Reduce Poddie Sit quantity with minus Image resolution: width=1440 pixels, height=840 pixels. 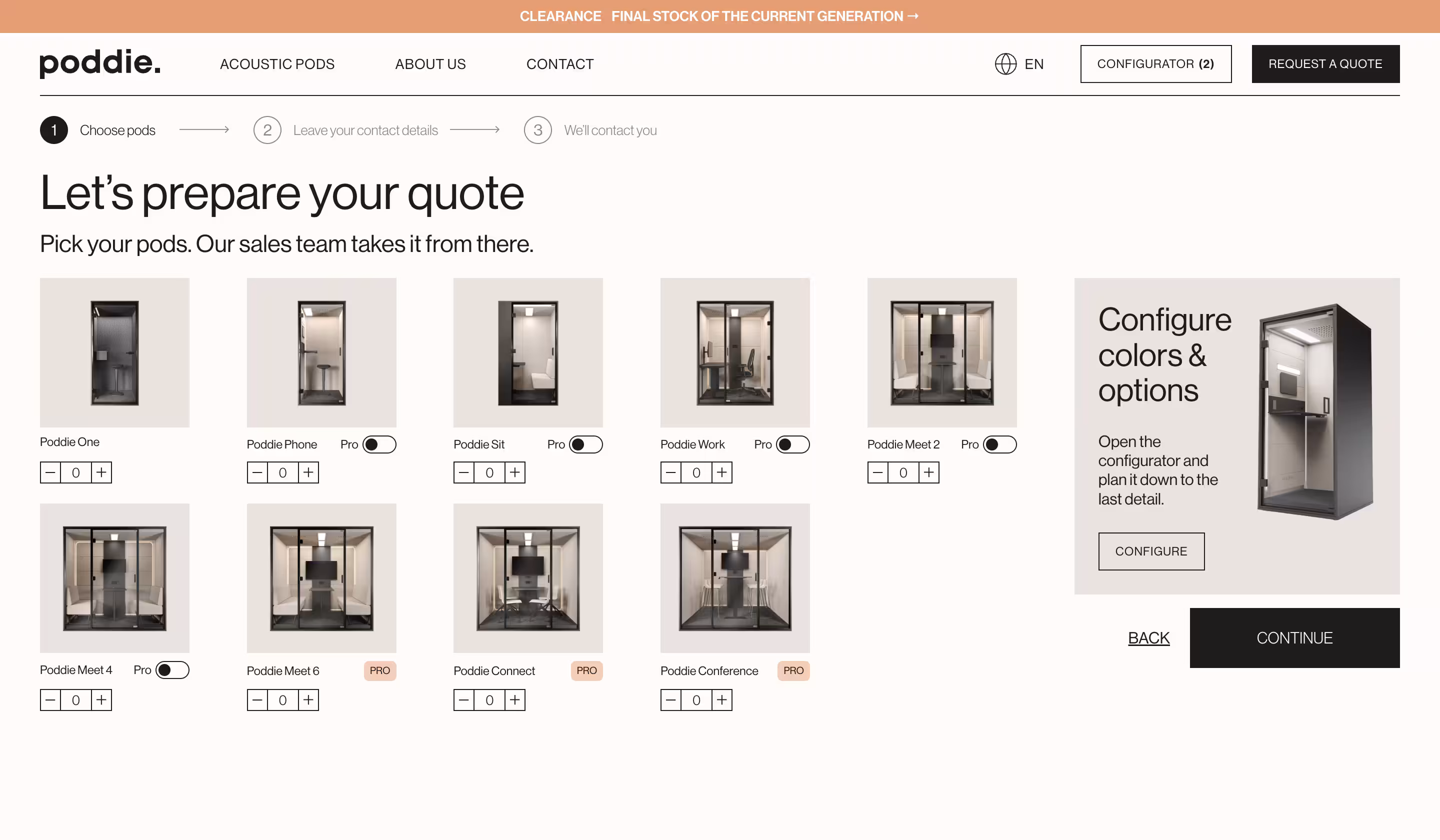[x=464, y=472]
